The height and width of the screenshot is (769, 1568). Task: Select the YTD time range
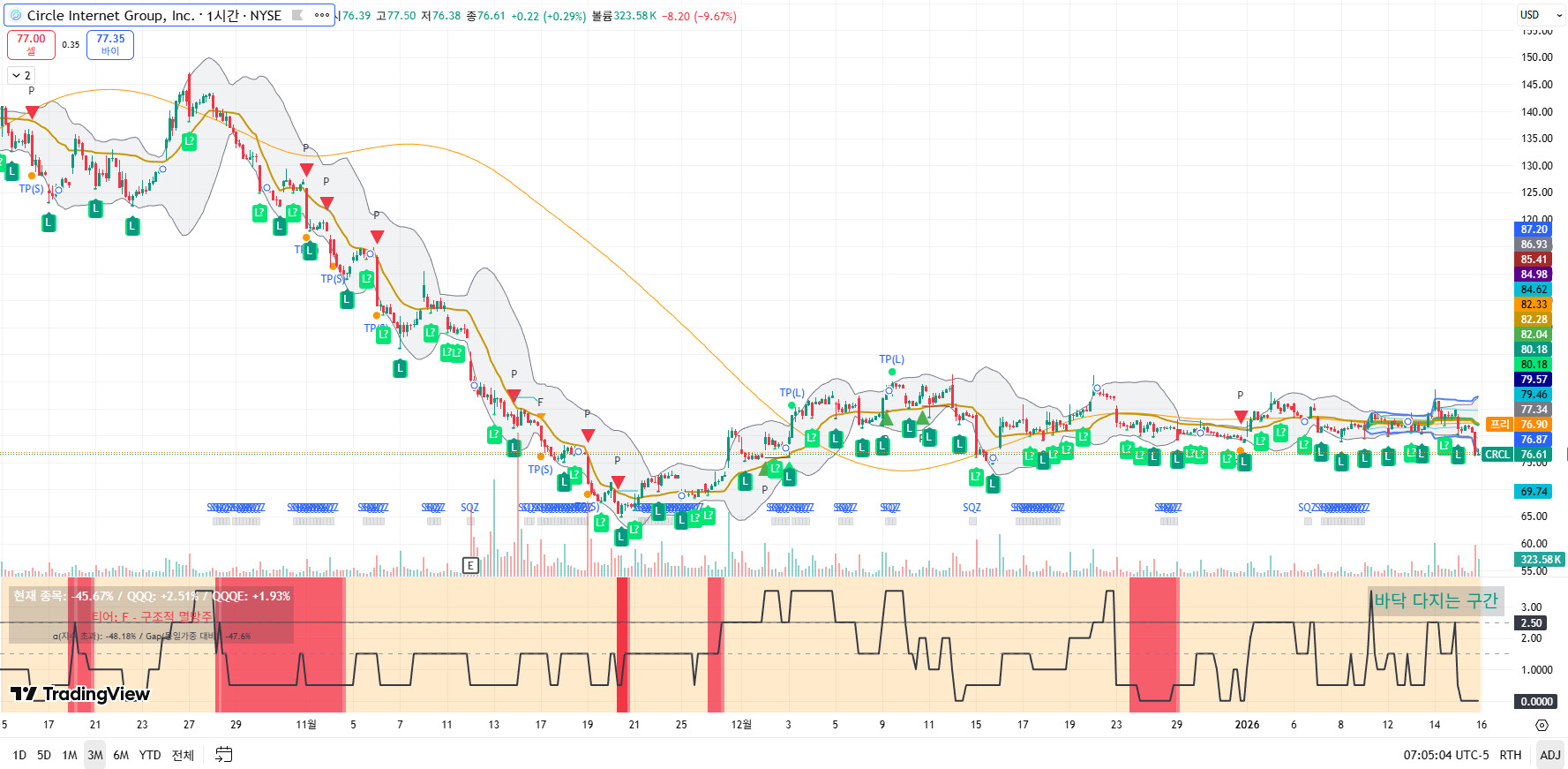[x=150, y=755]
